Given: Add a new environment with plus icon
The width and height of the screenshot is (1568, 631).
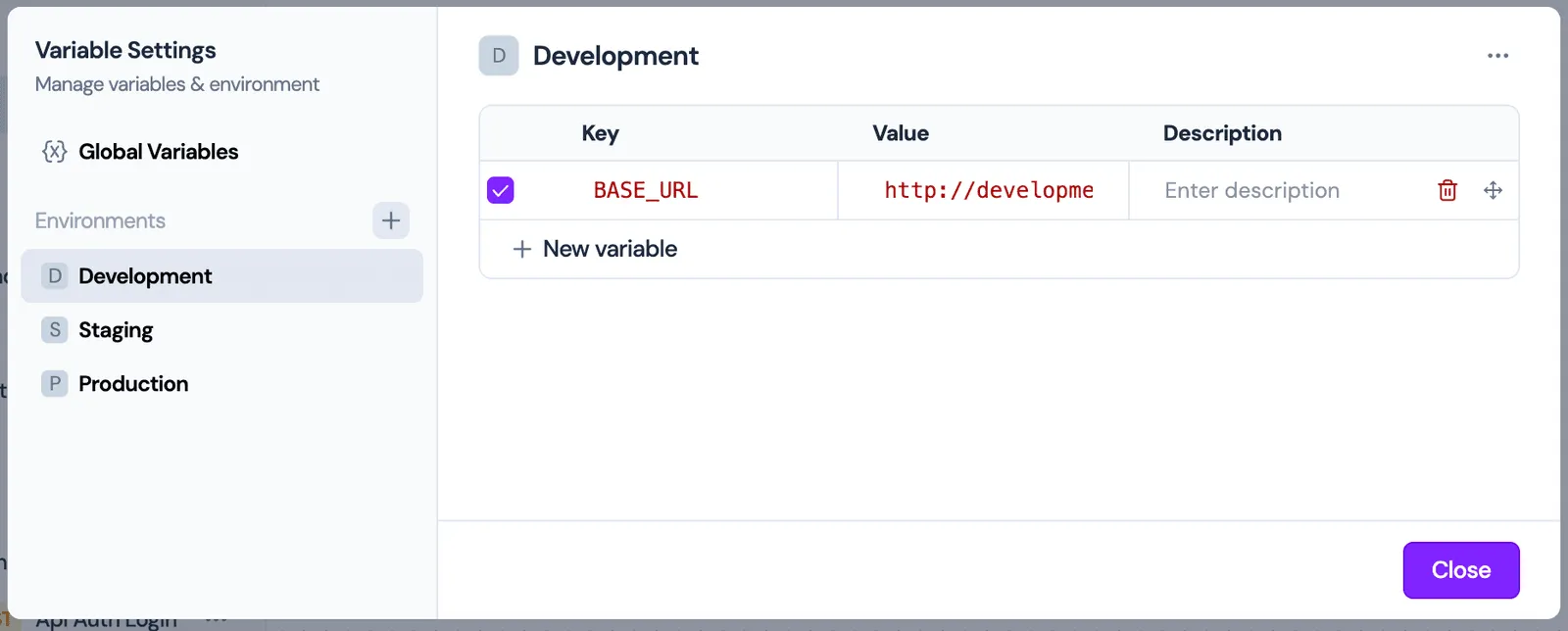Looking at the screenshot, I should point(391,220).
